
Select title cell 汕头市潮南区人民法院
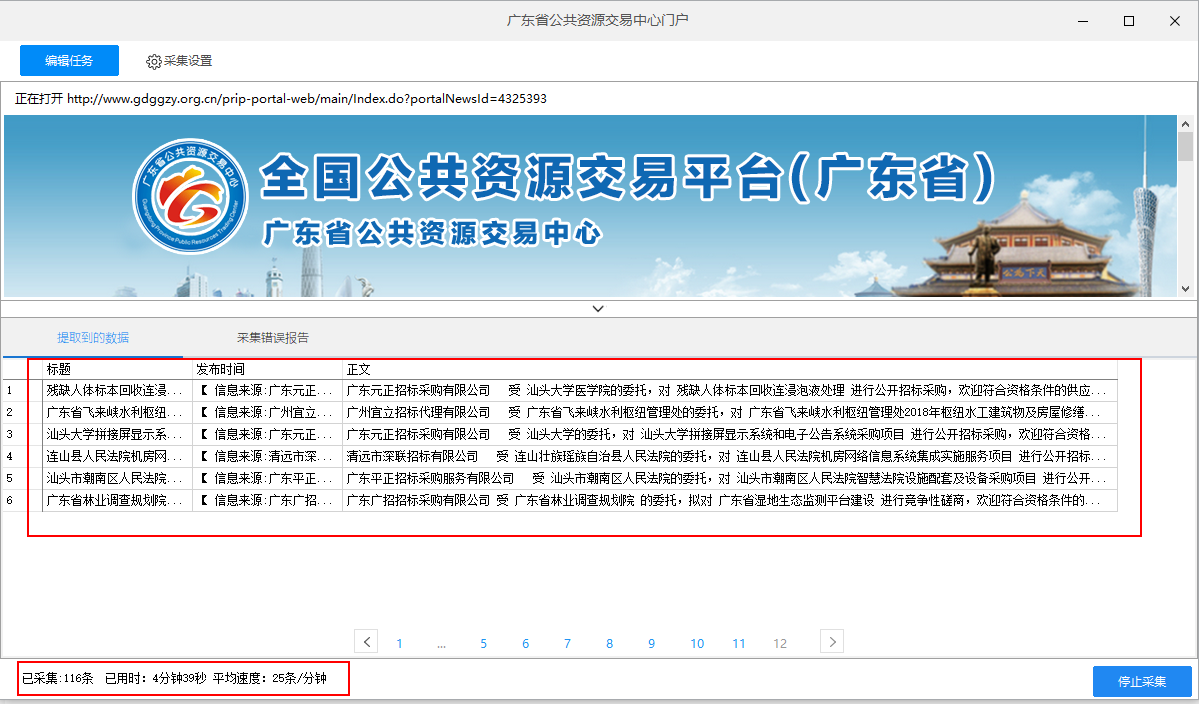click(117, 479)
